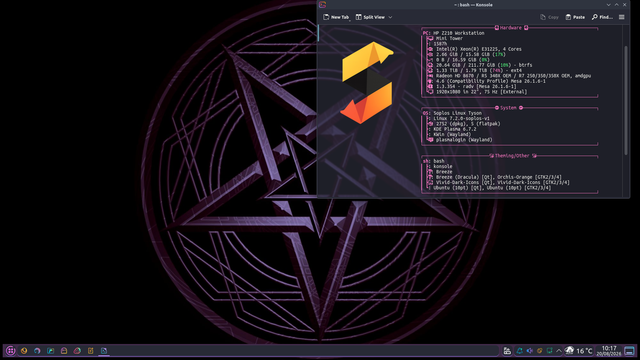Click the 'Intel(R) Xeon(R) E31225, 4 Cores' line
The width and height of the screenshot is (640, 360).
tap(478, 49)
